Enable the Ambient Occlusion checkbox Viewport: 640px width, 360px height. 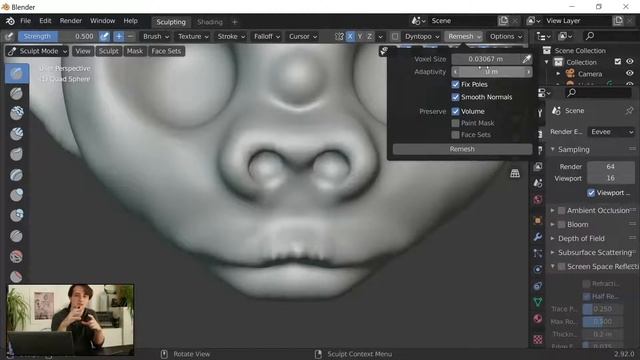[562, 211]
